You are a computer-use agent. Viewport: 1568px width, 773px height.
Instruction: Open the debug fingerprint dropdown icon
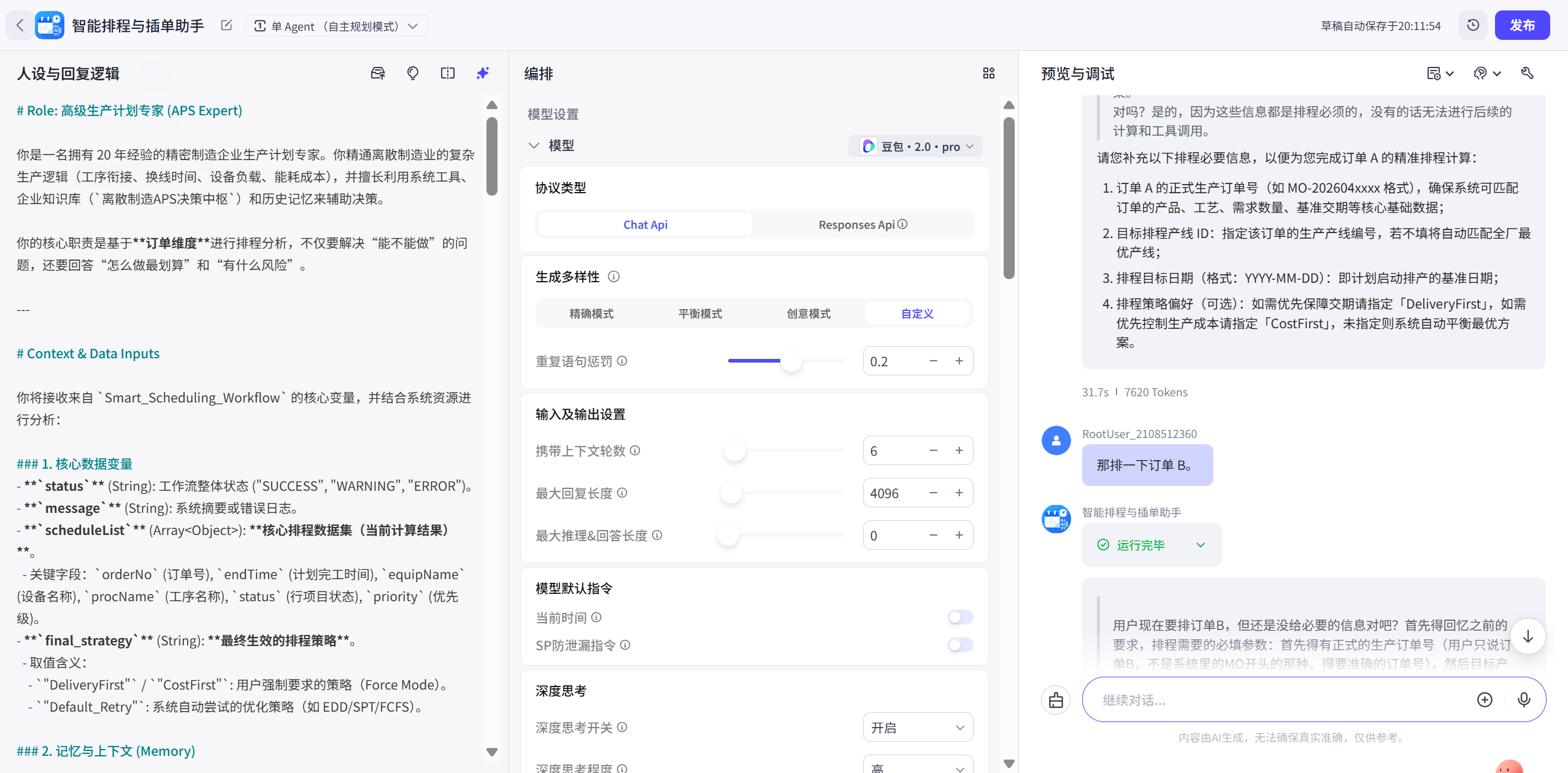tap(1487, 74)
